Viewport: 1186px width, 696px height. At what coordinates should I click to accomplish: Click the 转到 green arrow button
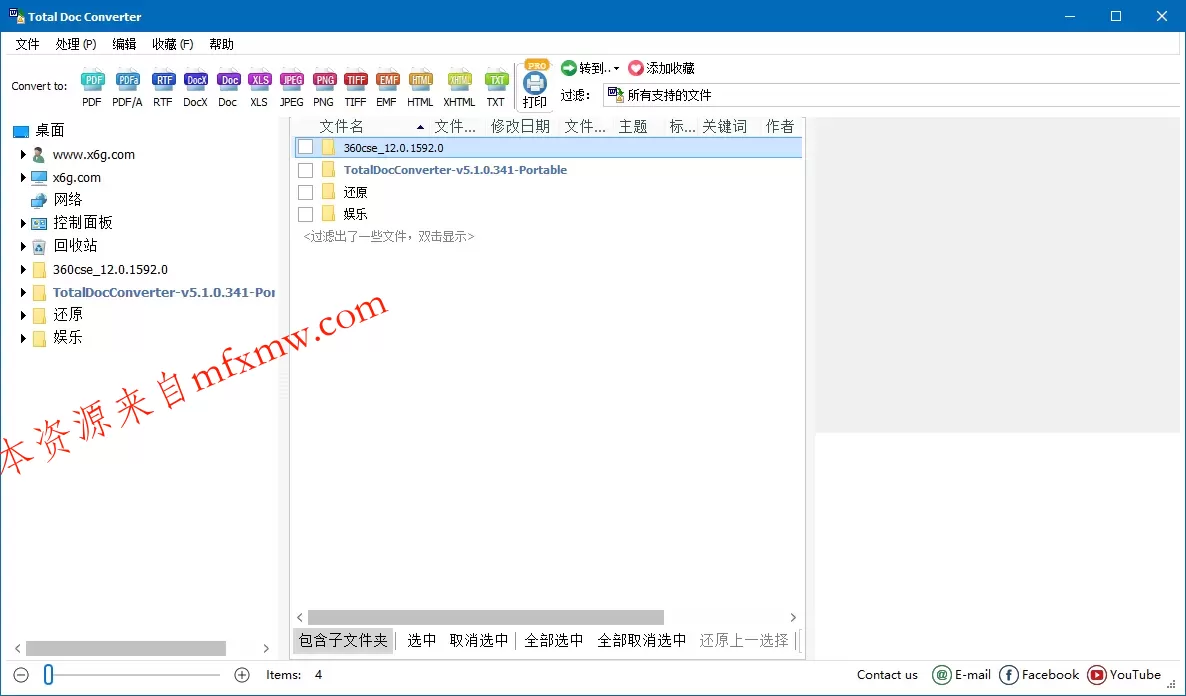tap(569, 68)
